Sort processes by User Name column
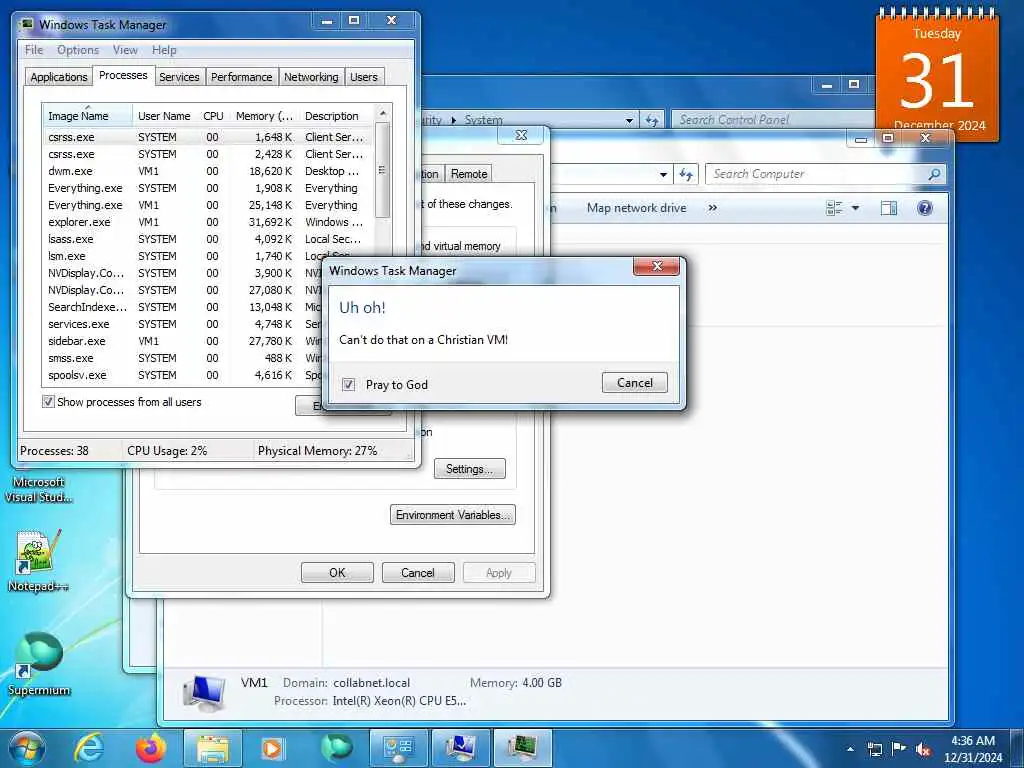The width and height of the screenshot is (1024, 768). tap(164, 116)
